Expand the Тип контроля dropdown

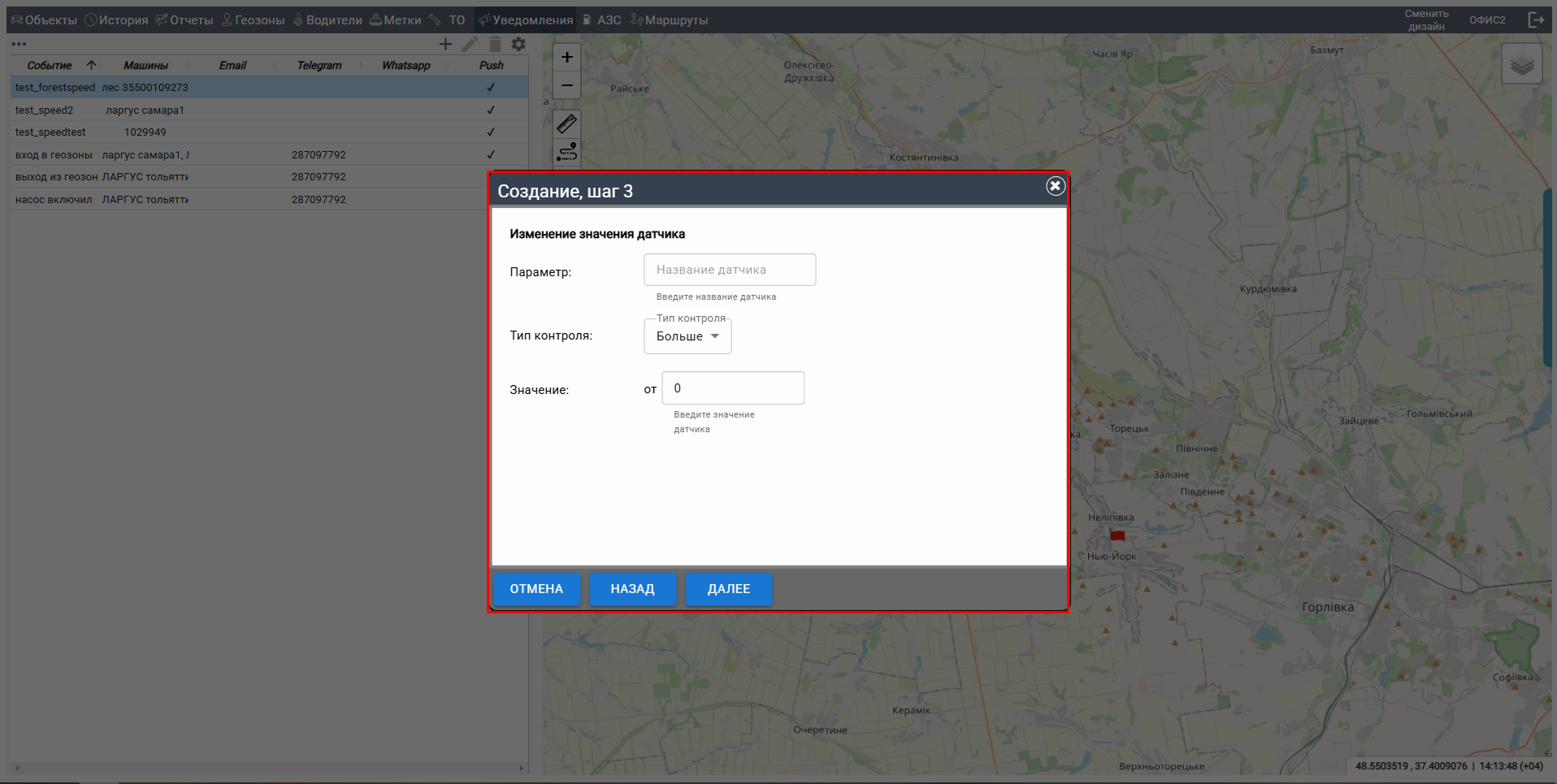(x=687, y=336)
